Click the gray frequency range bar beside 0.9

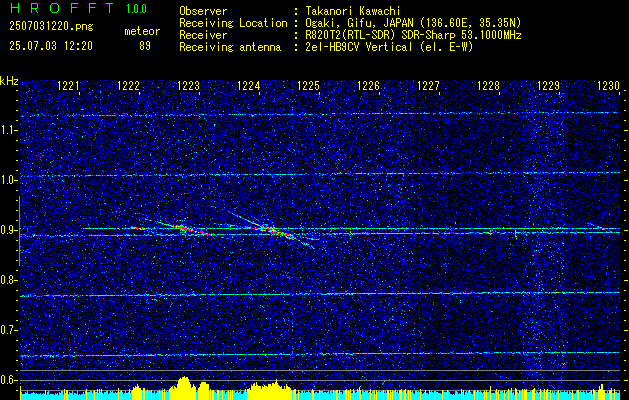click(20, 231)
